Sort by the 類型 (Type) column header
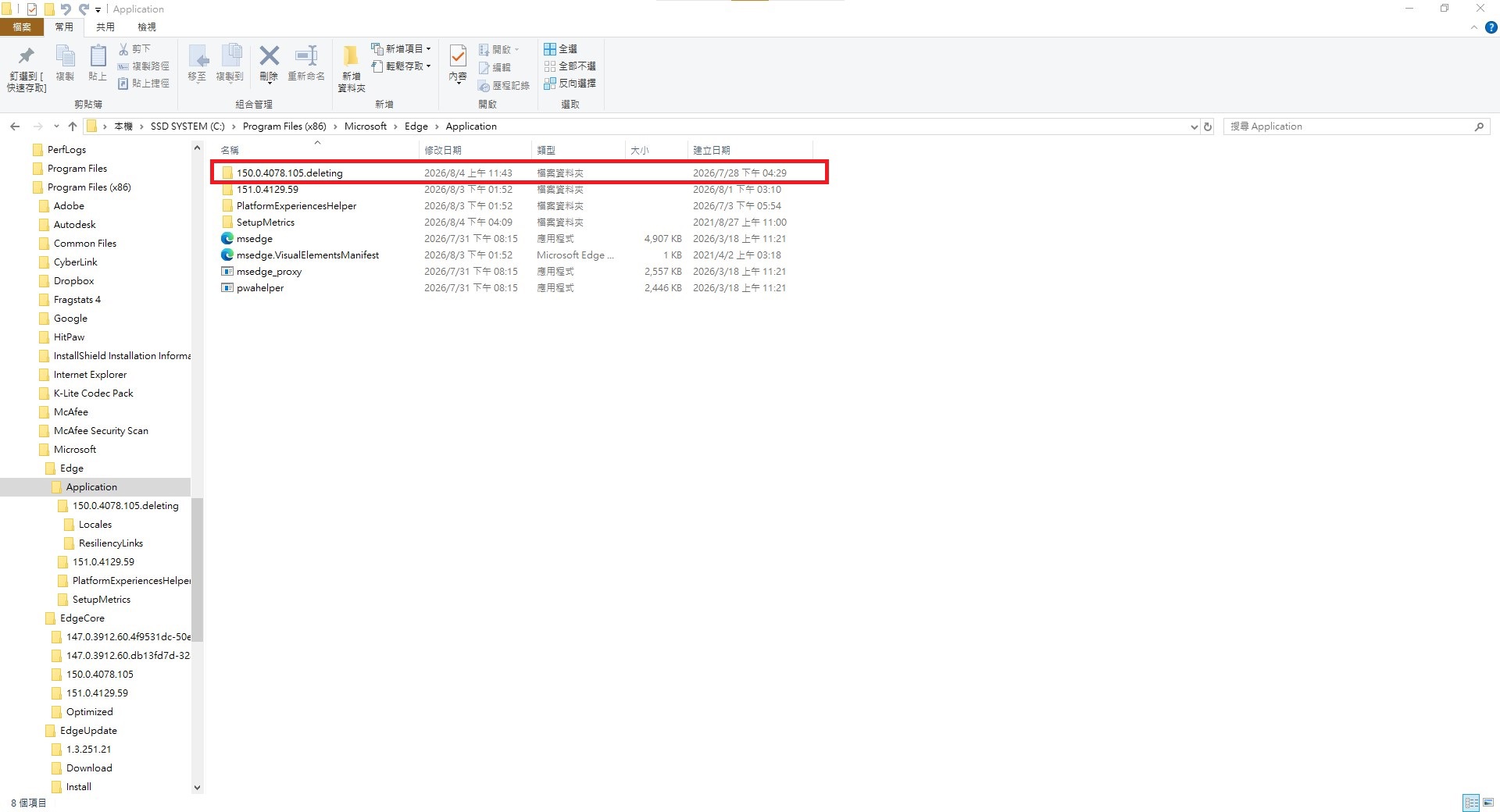The height and width of the screenshot is (812, 1500). 579,150
